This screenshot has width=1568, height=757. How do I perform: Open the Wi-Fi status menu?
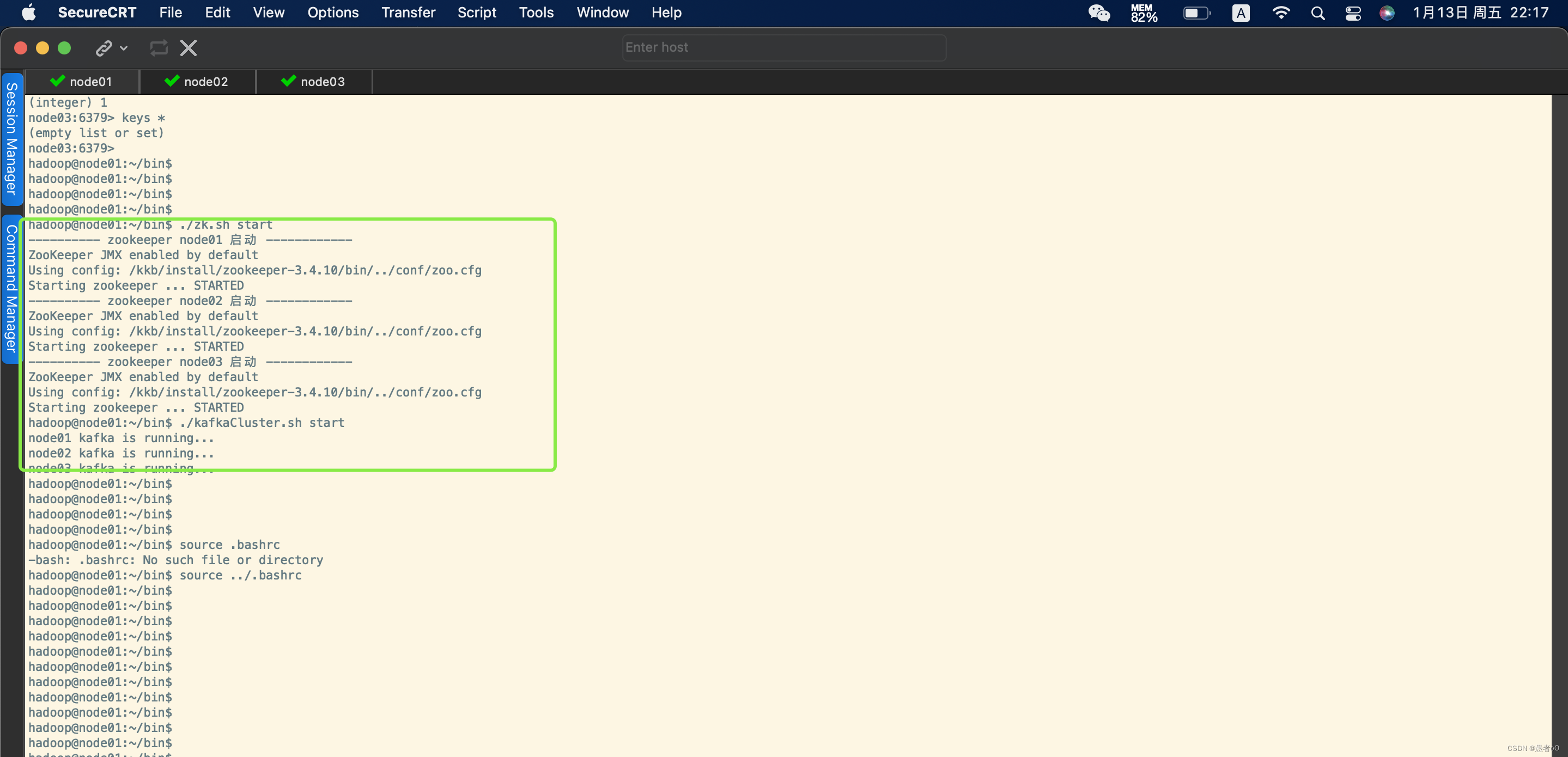(x=1281, y=13)
